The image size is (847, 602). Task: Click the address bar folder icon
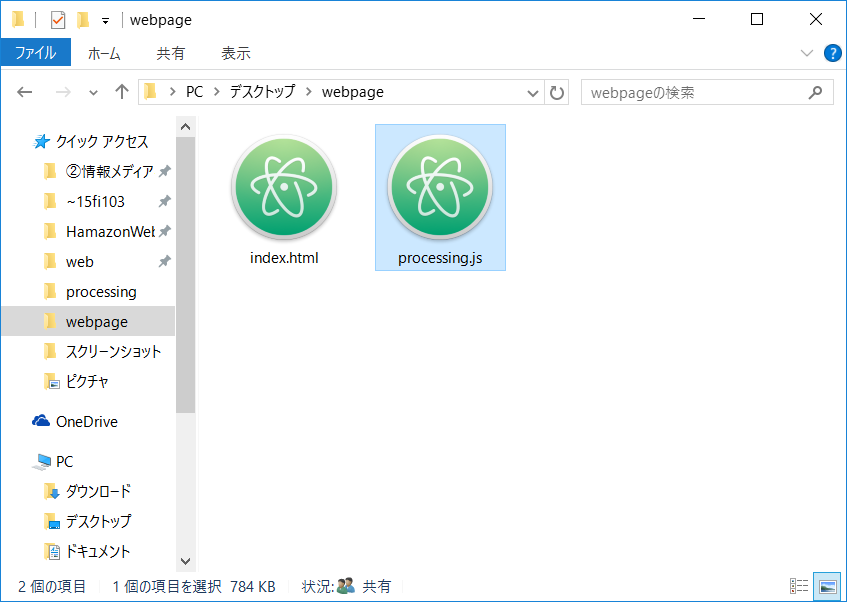(150, 92)
